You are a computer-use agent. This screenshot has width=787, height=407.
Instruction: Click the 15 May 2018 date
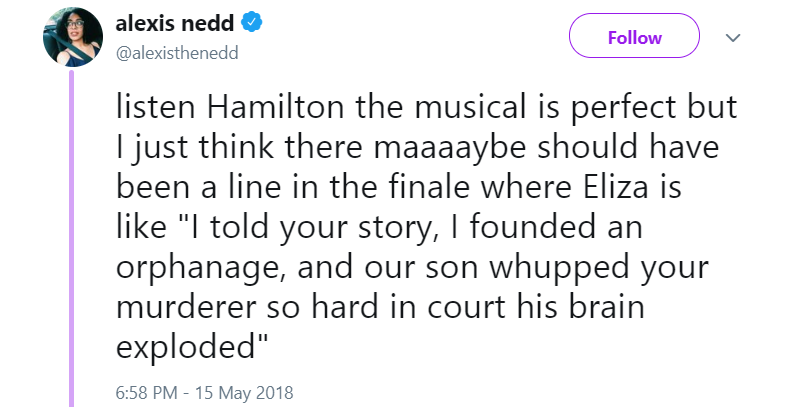pos(243,390)
